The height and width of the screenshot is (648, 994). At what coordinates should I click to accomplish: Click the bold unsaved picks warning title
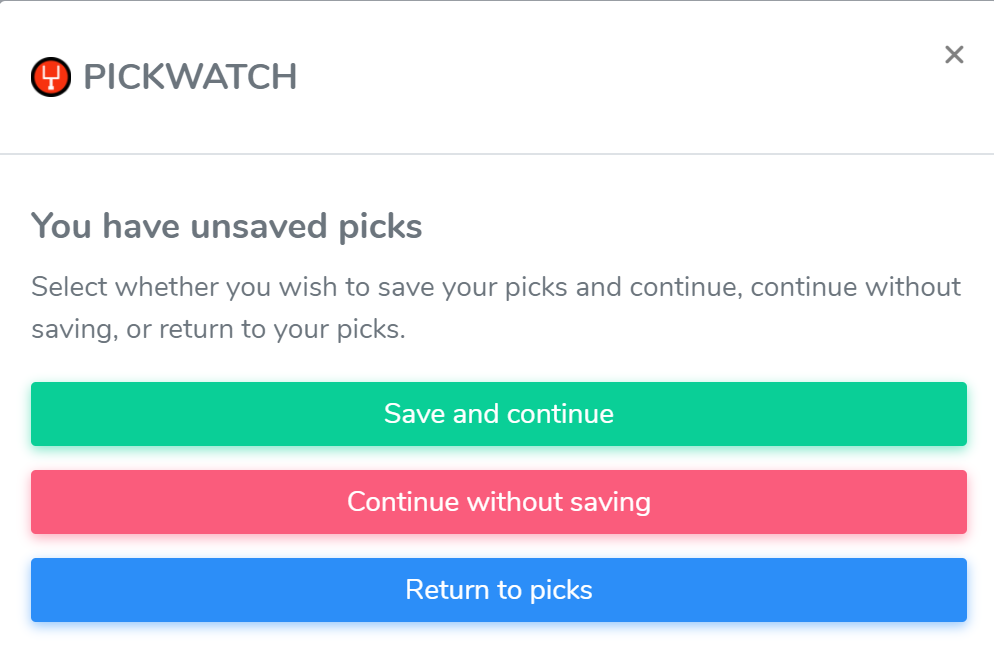coord(227,227)
